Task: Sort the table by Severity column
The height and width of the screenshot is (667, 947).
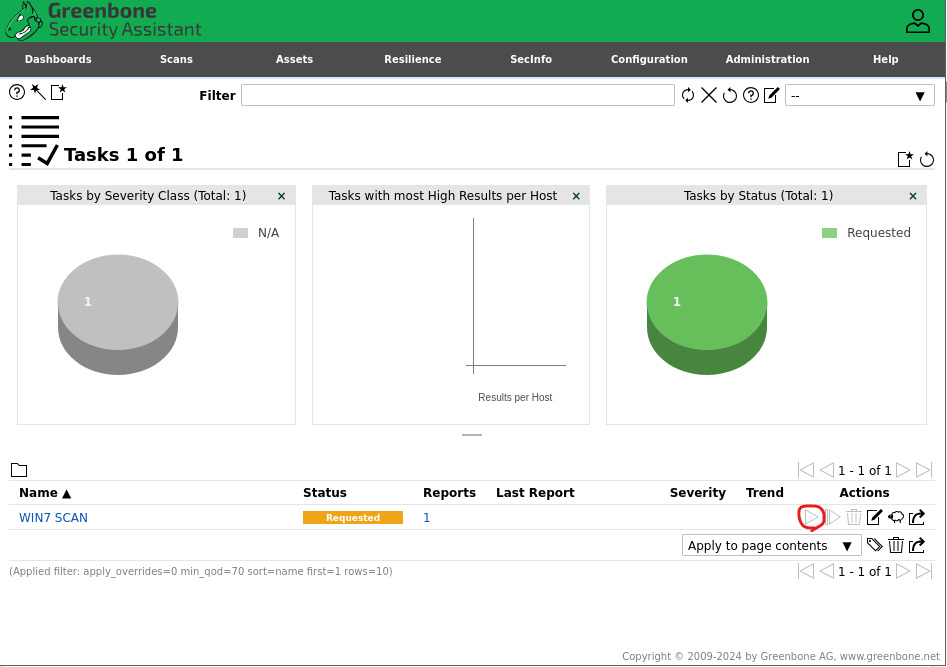Action: [698, 492]
